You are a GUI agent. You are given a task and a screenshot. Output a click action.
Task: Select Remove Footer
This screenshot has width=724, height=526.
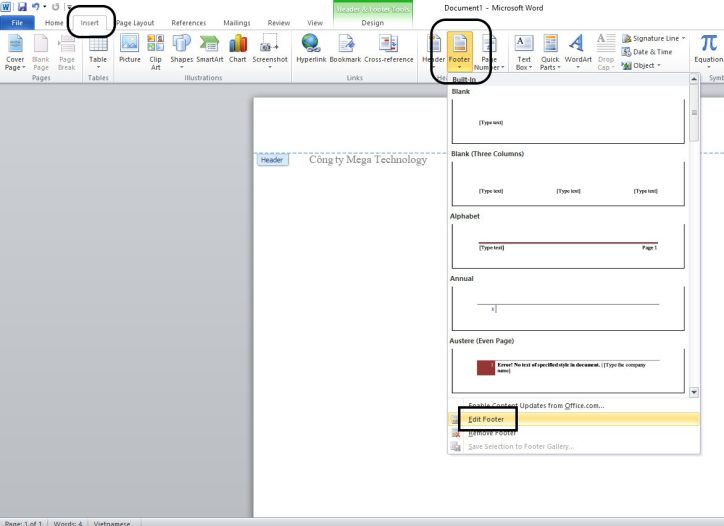coord(573,433)
